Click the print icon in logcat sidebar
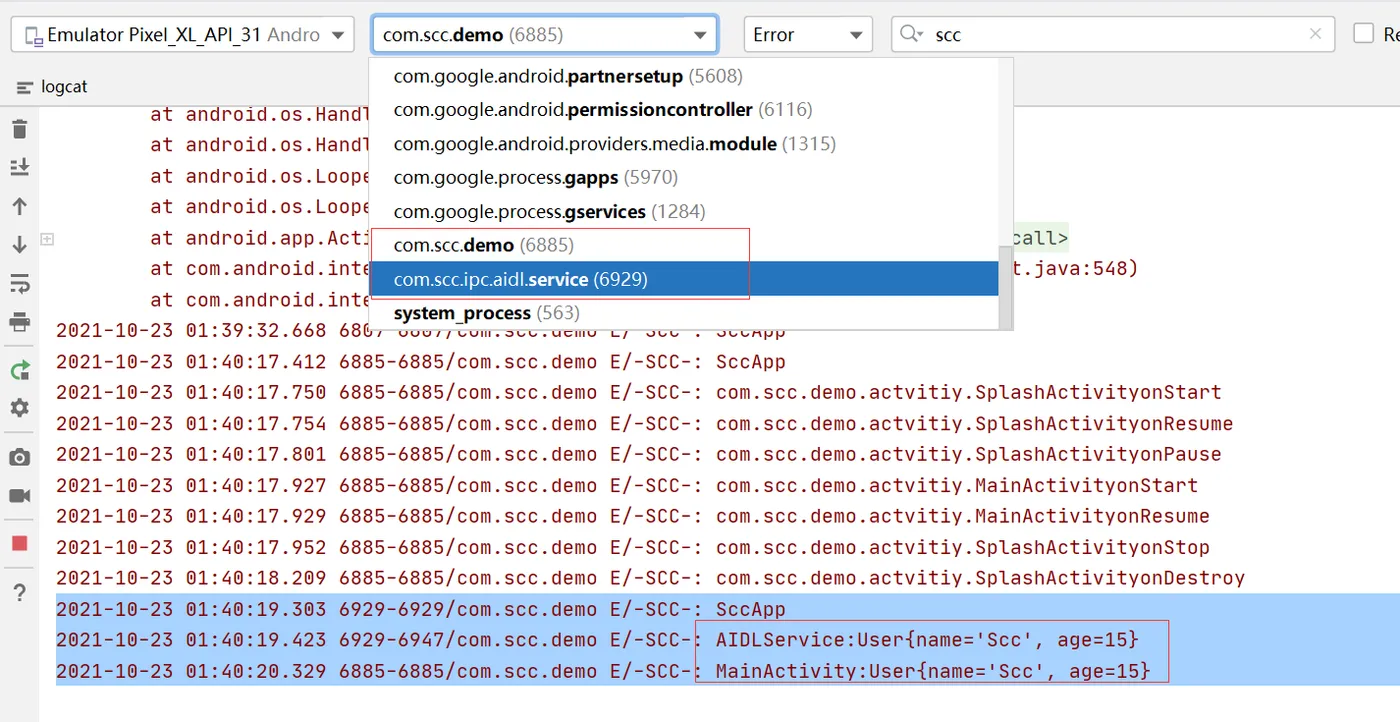 [x=20, y=322]
